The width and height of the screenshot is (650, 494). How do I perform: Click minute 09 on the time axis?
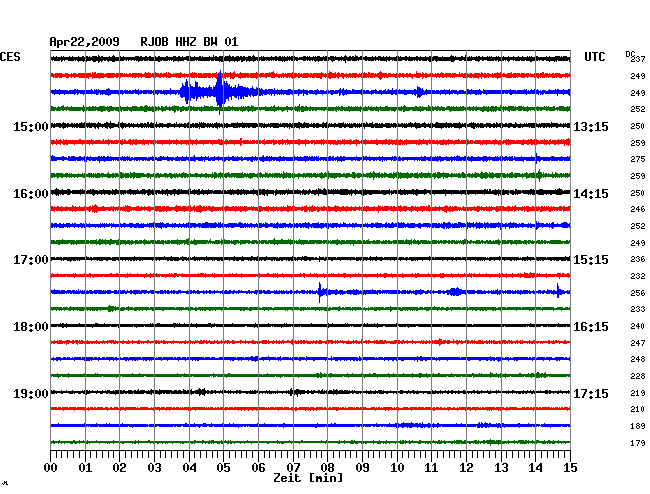[x=362, y=468]
